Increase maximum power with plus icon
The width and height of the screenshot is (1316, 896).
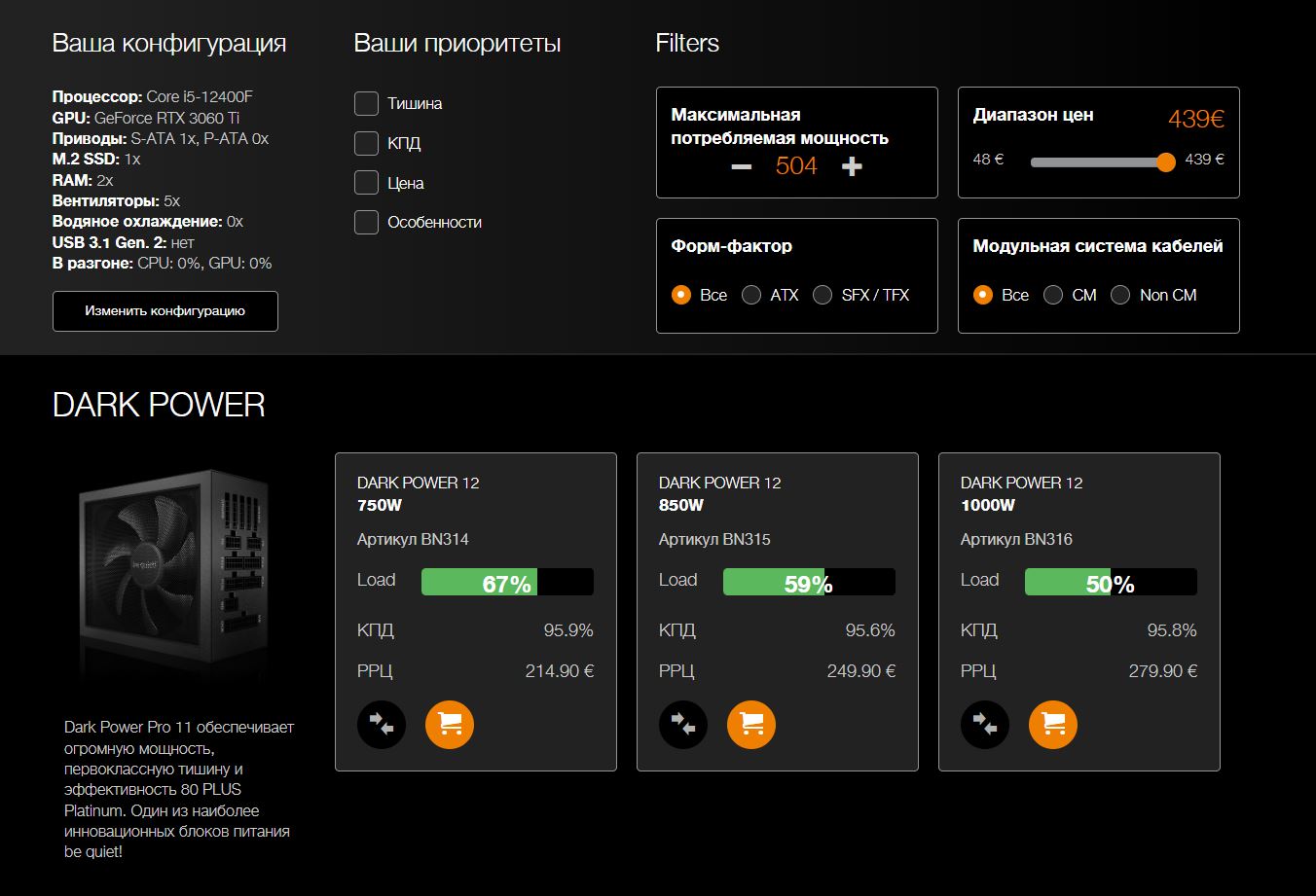tap(852, 166)
